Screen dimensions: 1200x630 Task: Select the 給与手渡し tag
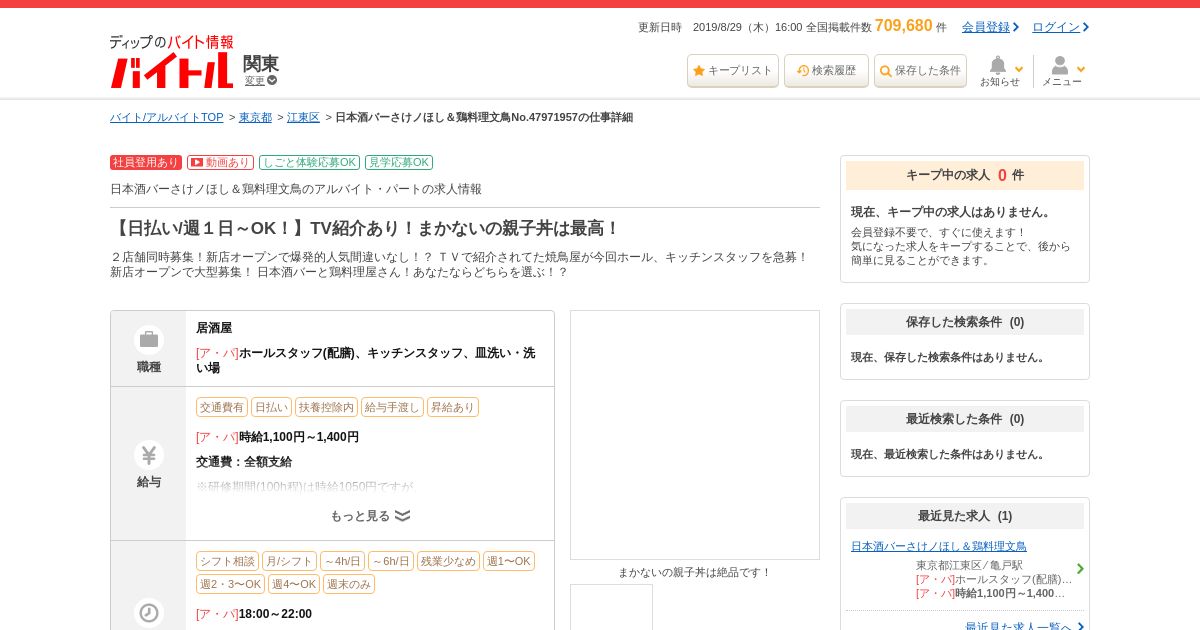click(x=392, y=407)
